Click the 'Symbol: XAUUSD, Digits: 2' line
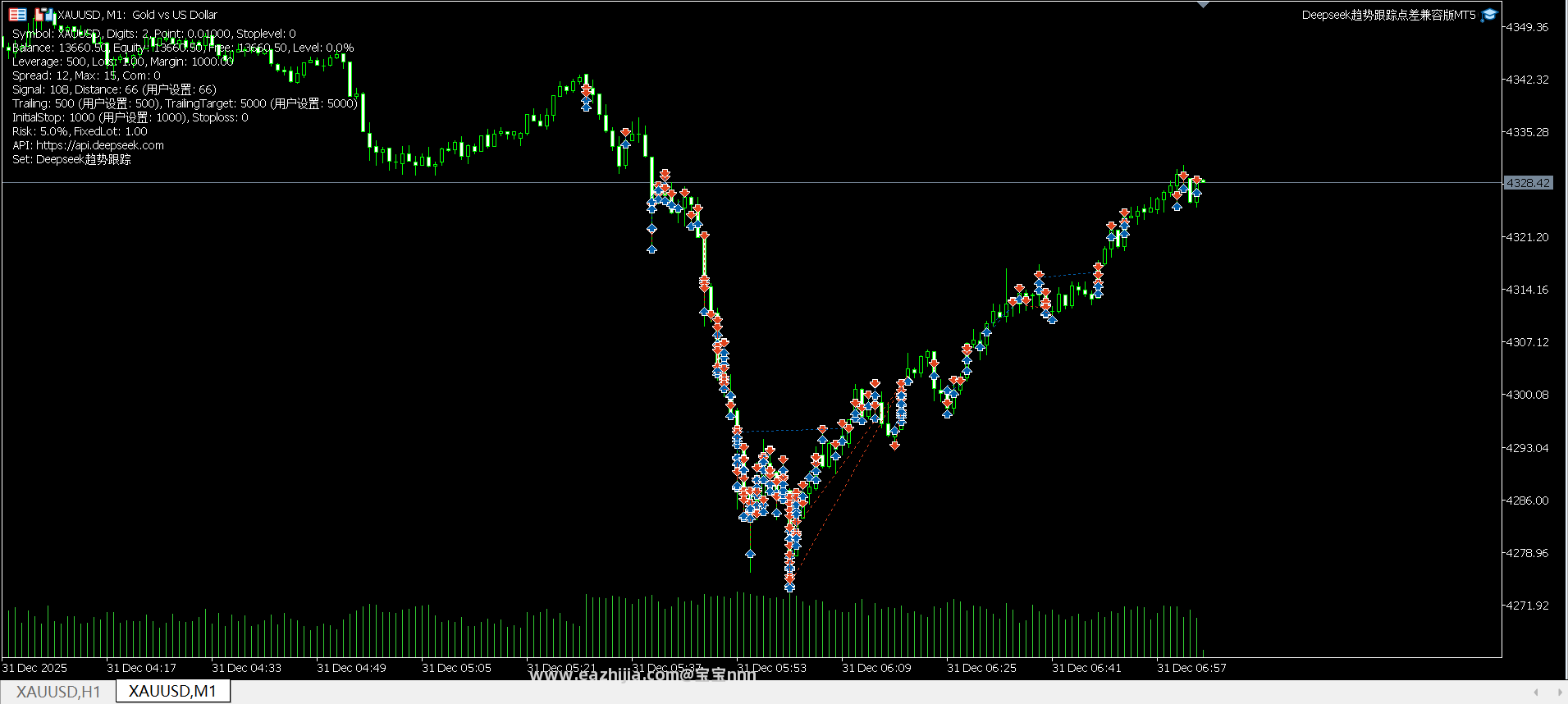This screenshot has height=704, width=1568. tap(153, 34)
